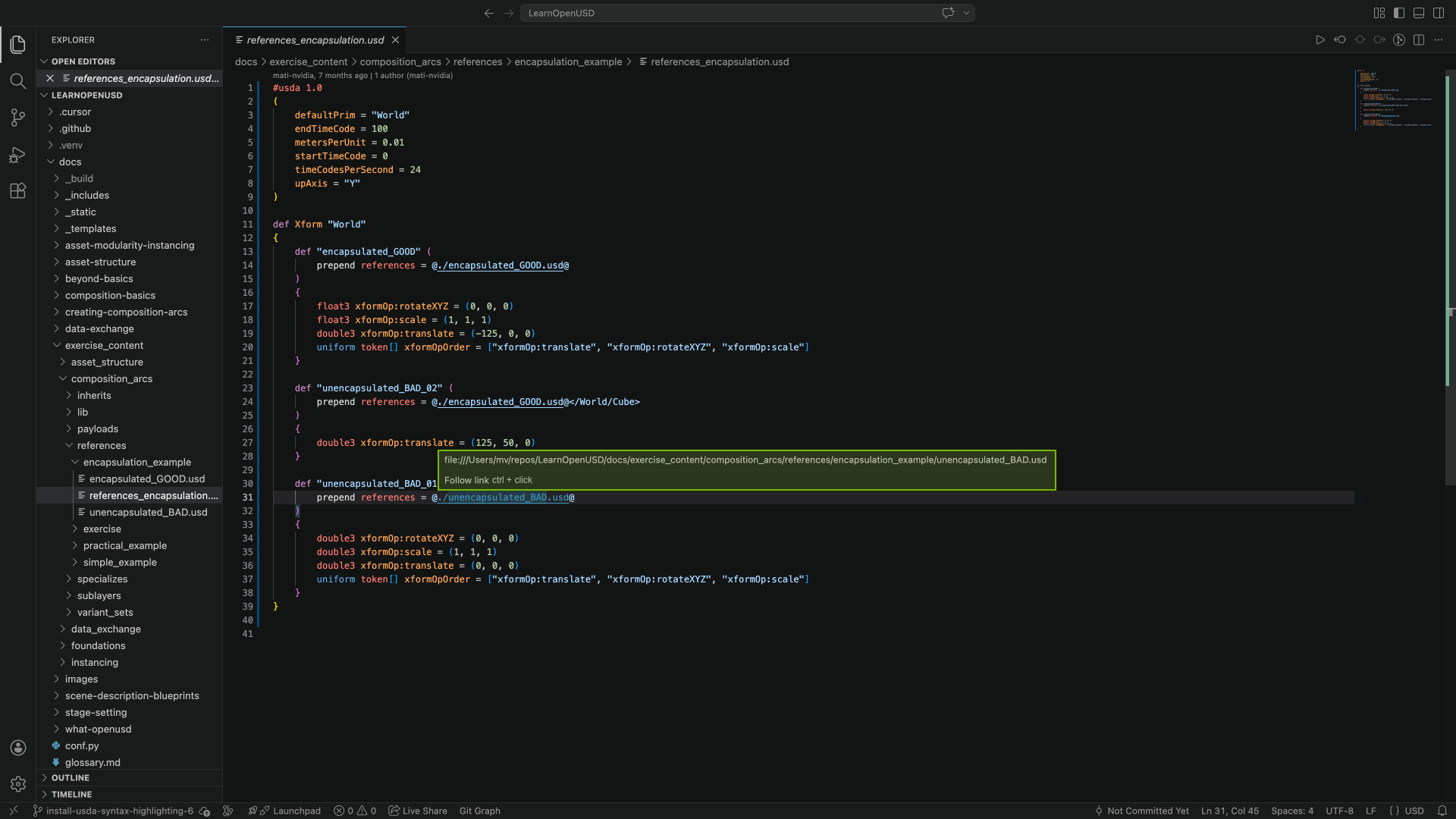This screenshot has height=819, width=1456.
Task: Click the middle commit circle icon
Action: 1360,40
